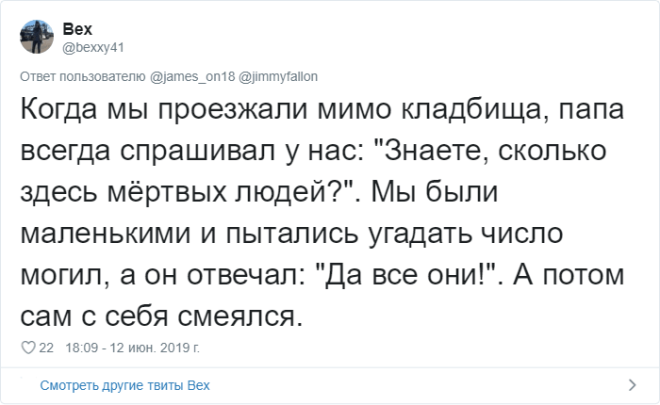Open the Bex display name
660x405 pixels.
[76, 30]
